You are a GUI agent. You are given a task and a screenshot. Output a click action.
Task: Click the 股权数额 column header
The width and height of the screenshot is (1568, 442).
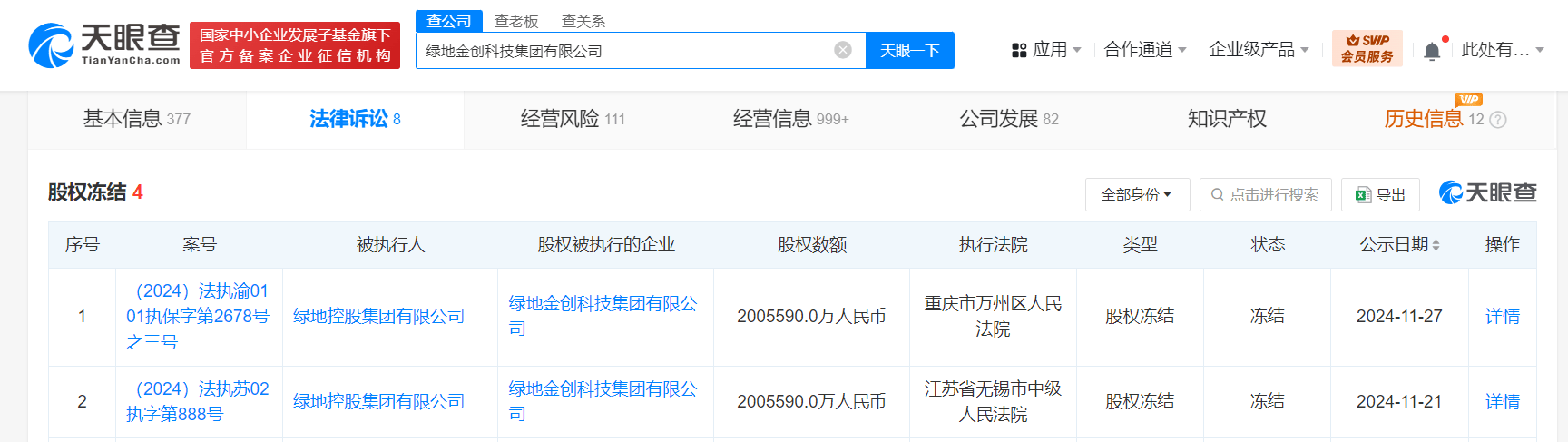click(x=812, y=245)
